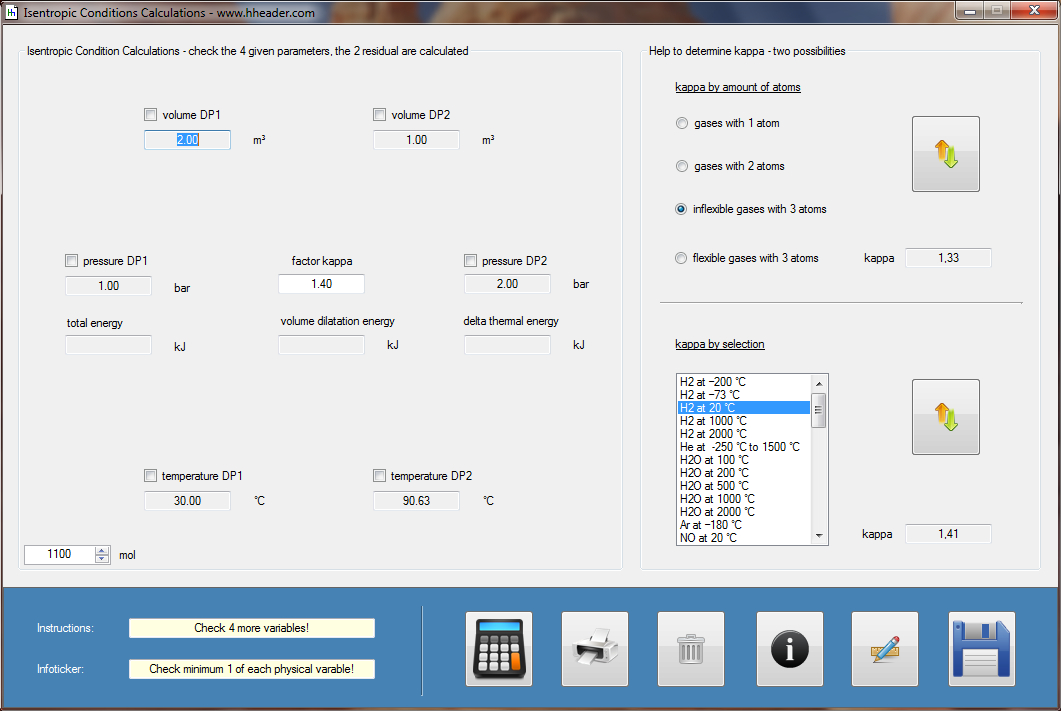
Task: Click the Infoticker message box
Action: 252,669
